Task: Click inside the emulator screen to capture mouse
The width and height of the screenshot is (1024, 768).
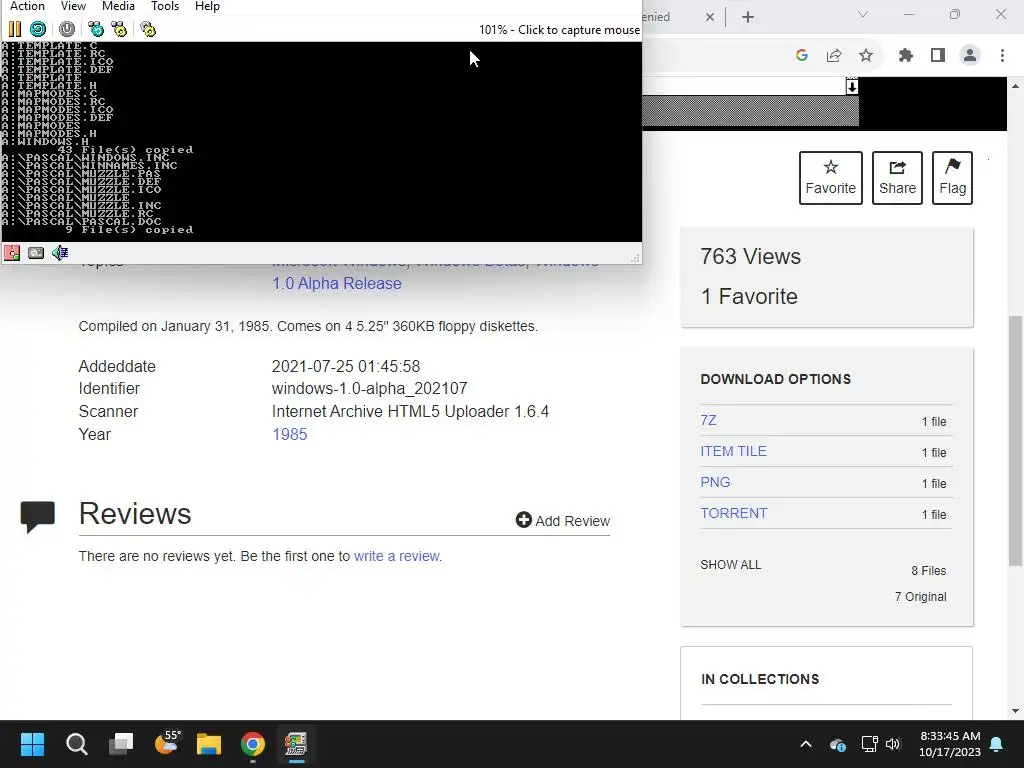Action: [x=321, y=142]
